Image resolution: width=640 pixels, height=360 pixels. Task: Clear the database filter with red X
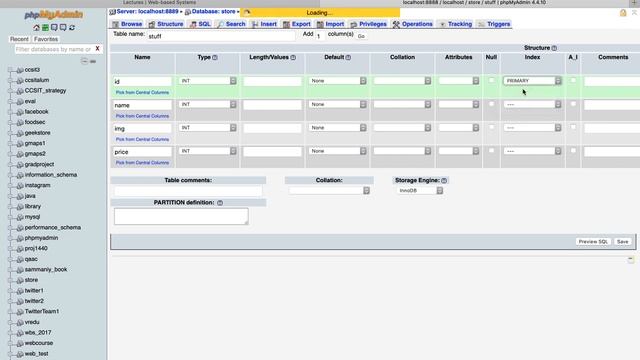[97, 49]
